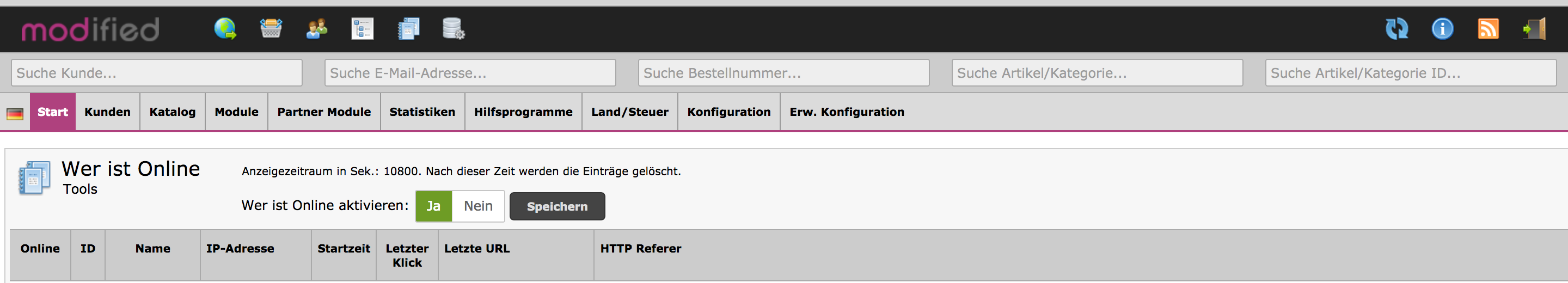The height and width of the screenshot is (283, 1568).
Task: Open the database settings icon
Action: (454, 29)
